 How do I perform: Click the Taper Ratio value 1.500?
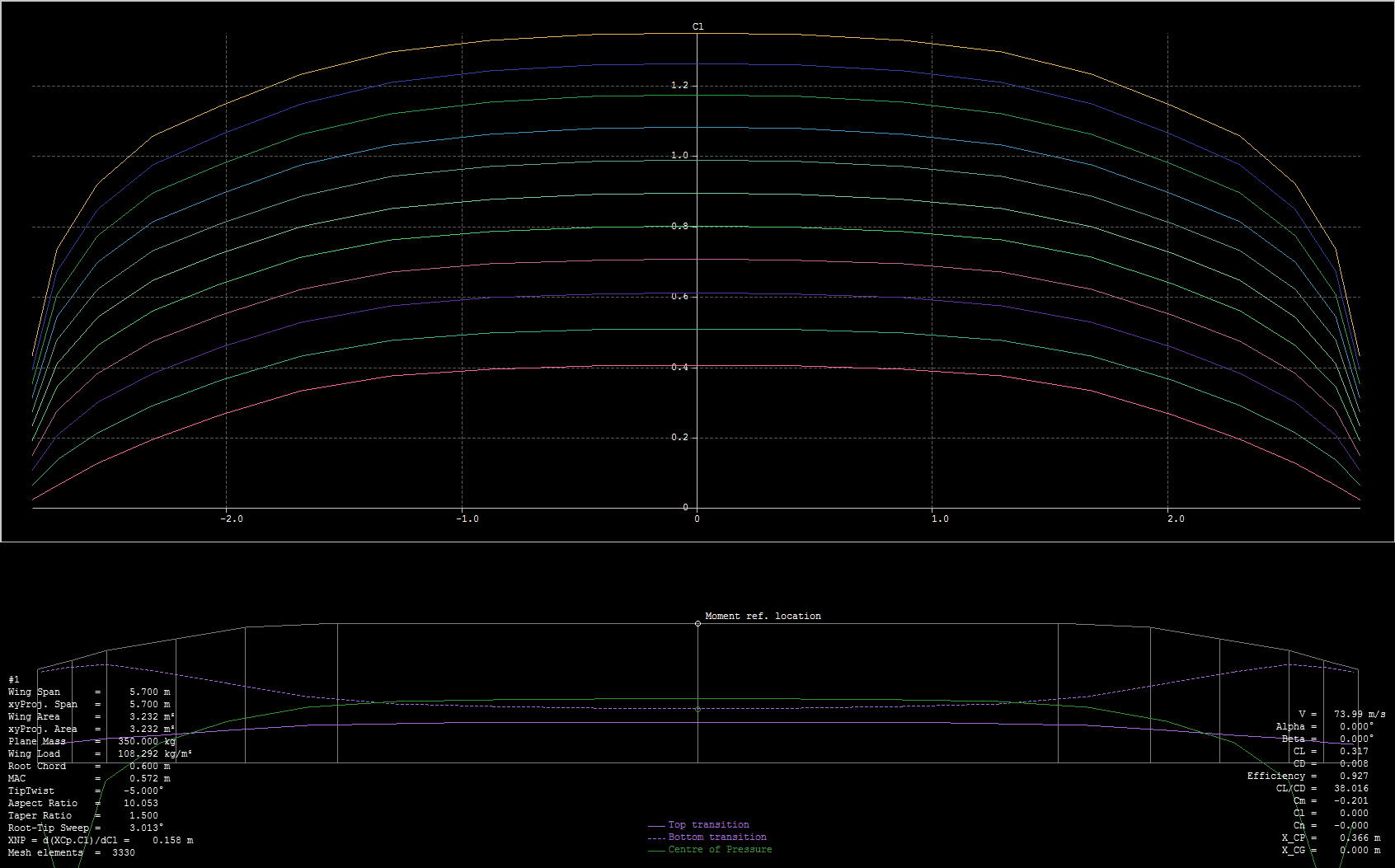click(143, 816)
